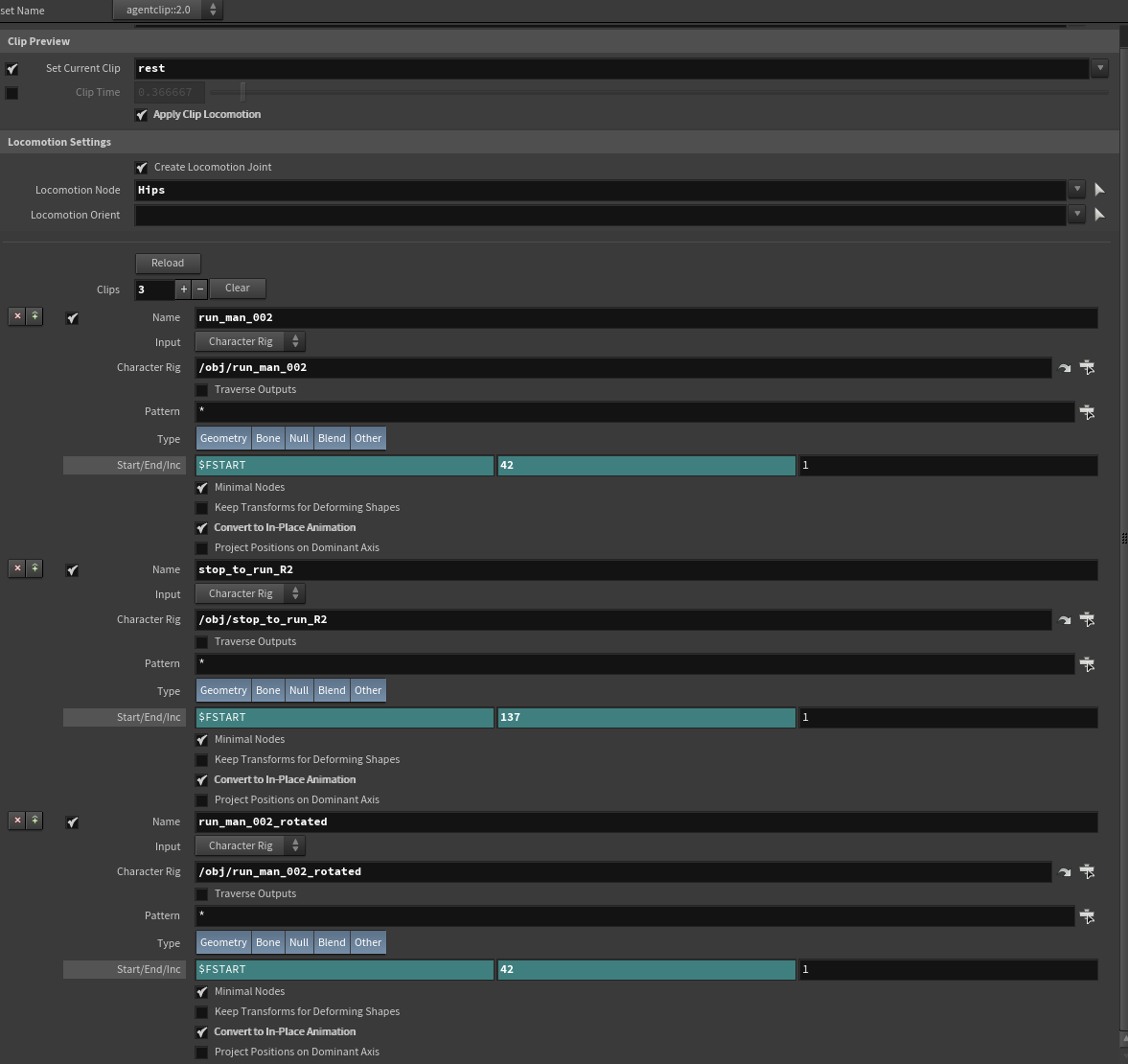Open Input dropdown for run_man_002_rotated clip

click(x=249, y=845)
